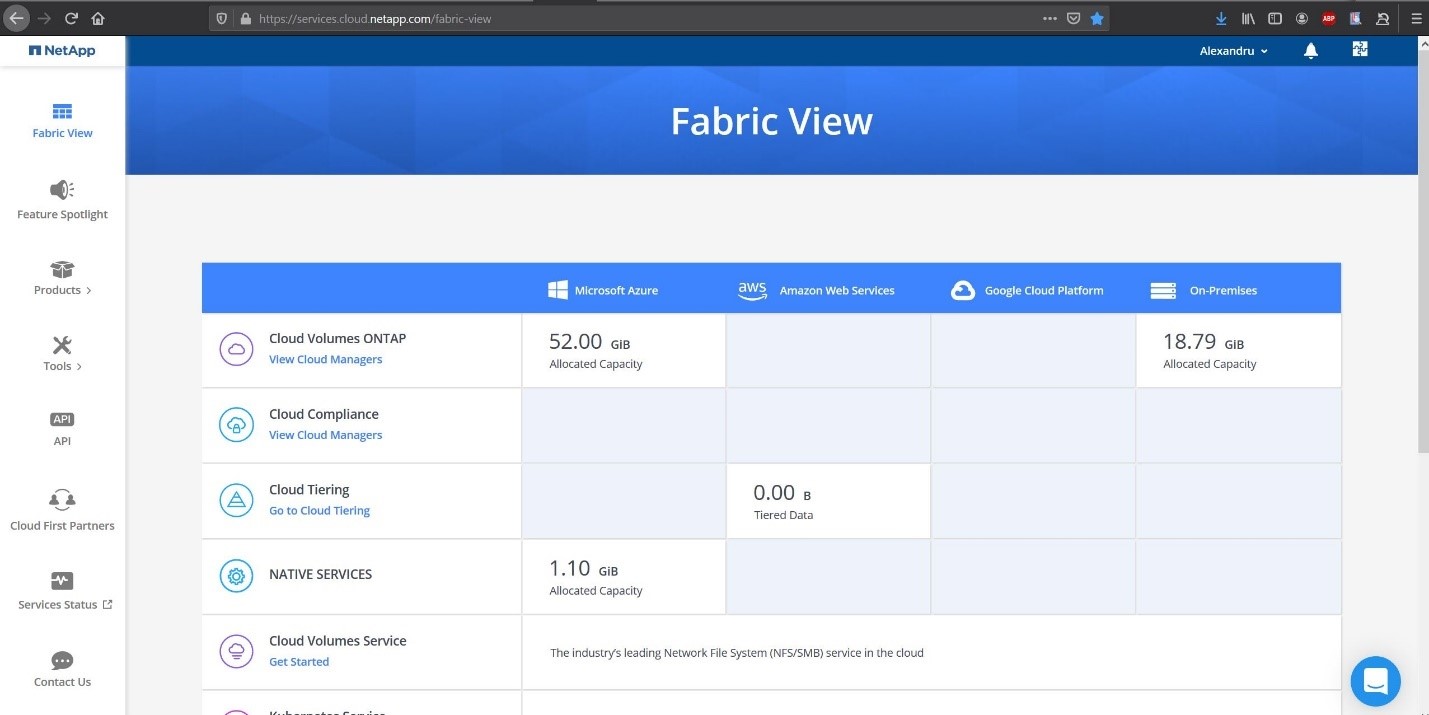
Task: Click the AWS logo in header
Action: pyautogui.click(x=752, y=290)
